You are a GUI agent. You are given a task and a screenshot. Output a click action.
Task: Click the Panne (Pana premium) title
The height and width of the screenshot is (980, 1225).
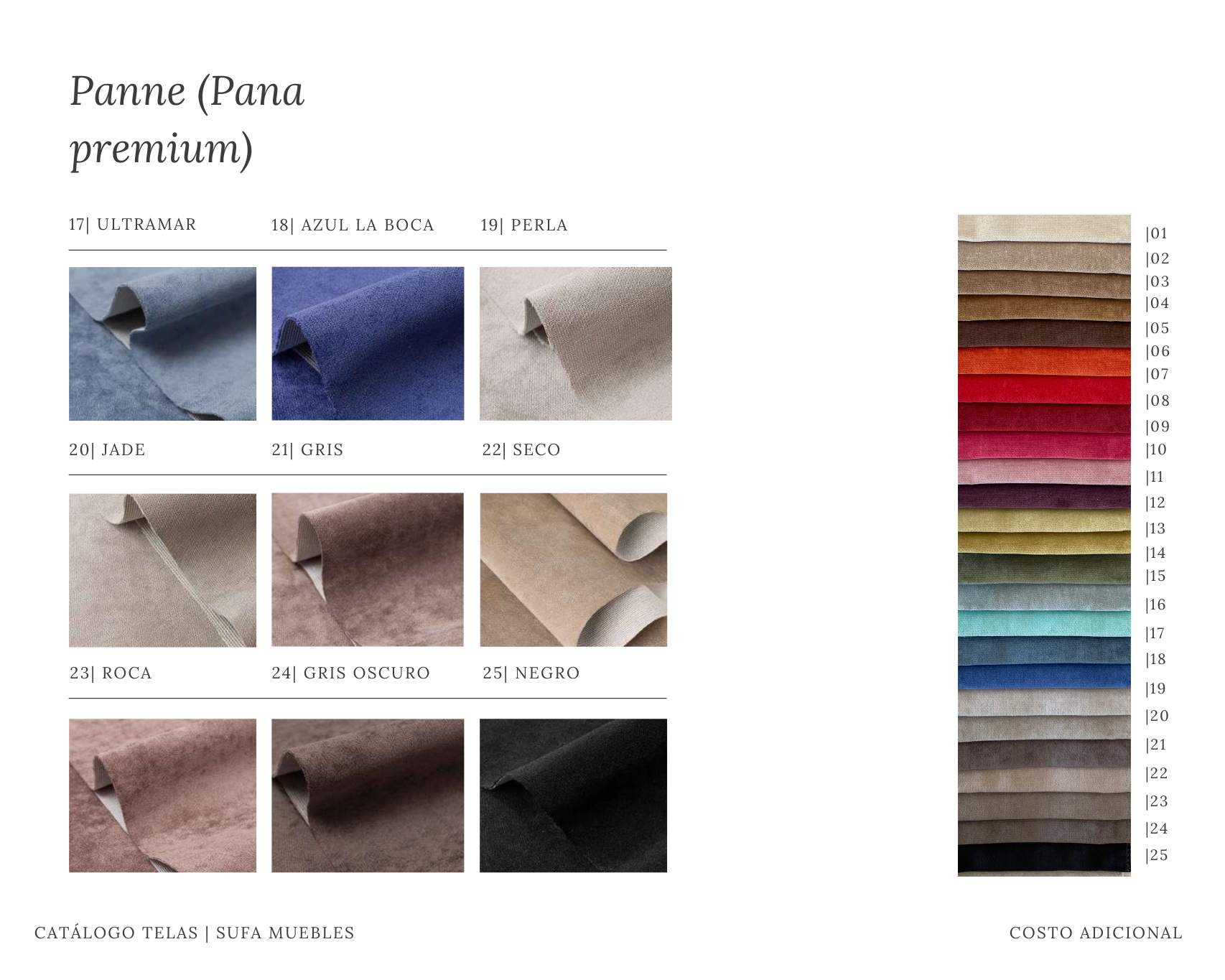(x=187, y=120)
